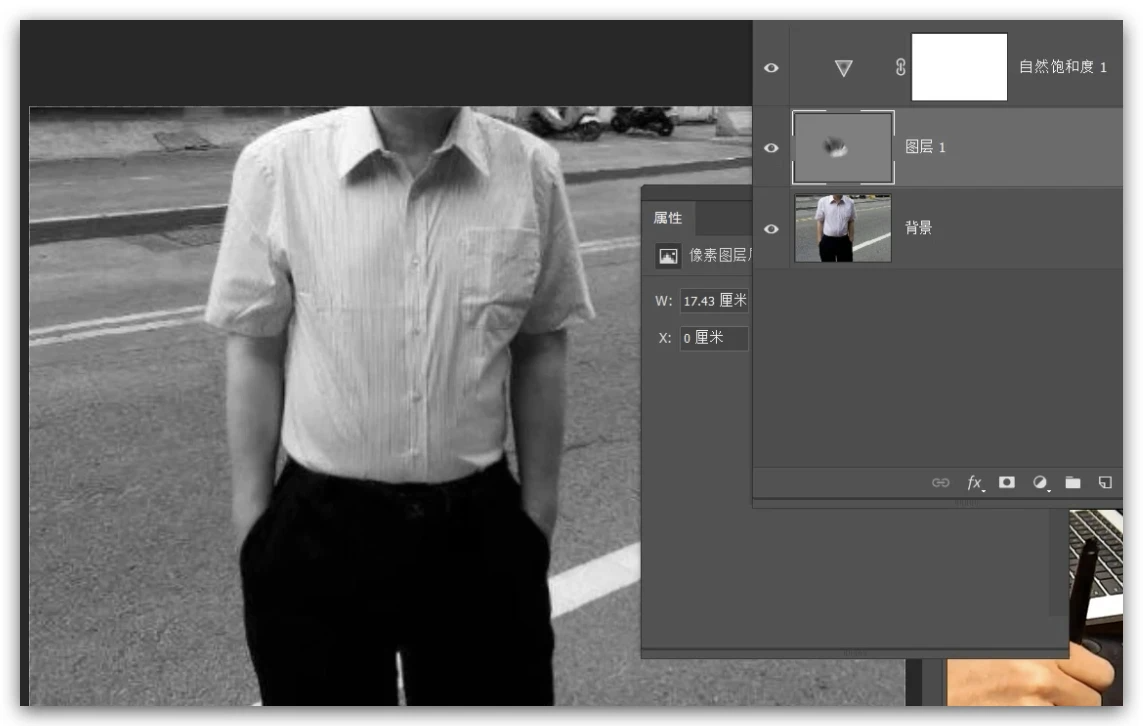Image resolution: width=1143 pixels, height=726 pixels.
Task: Click the X position input field
Action: point(714,338)
